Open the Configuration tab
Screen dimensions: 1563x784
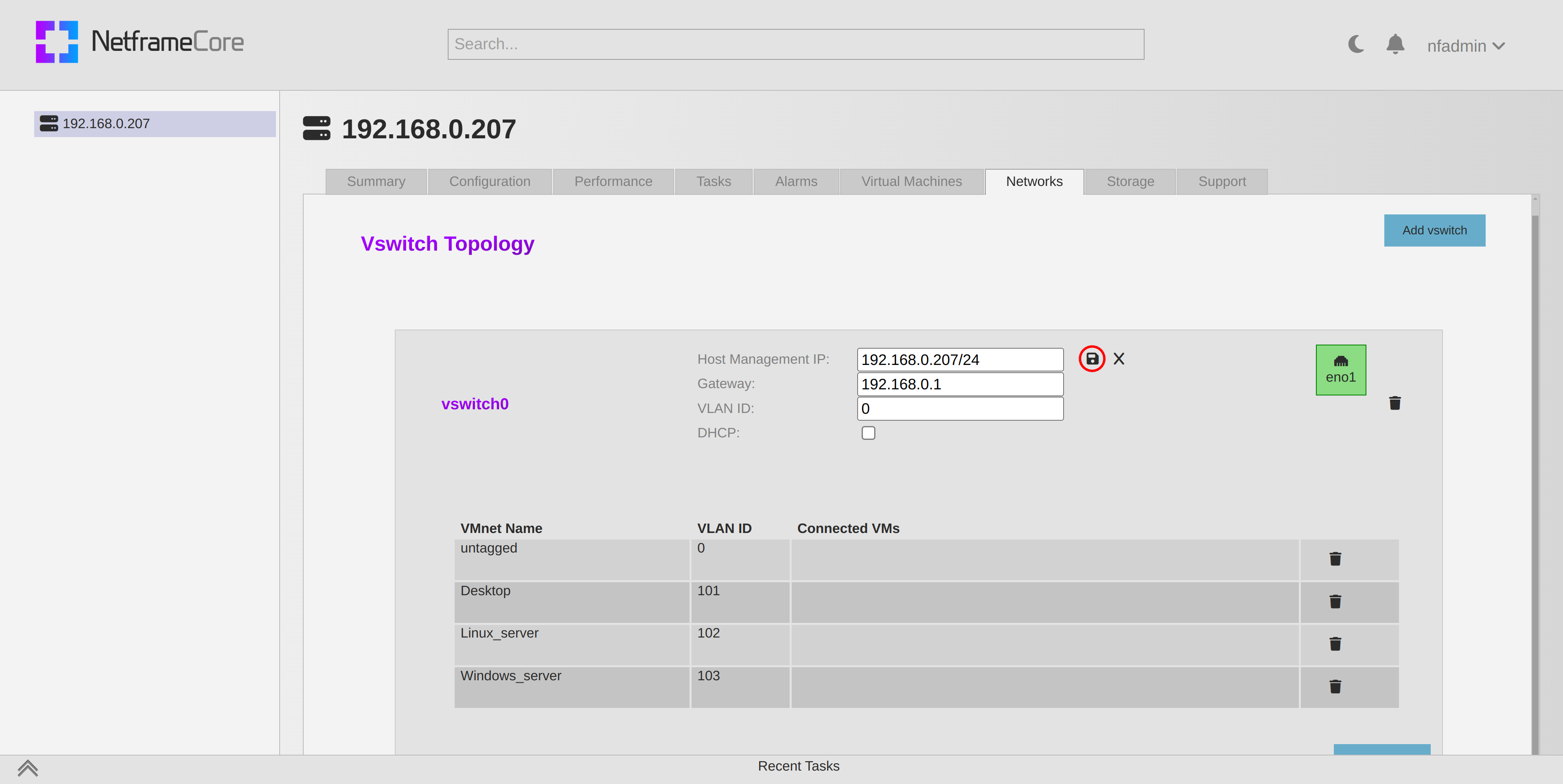(490, 181)
